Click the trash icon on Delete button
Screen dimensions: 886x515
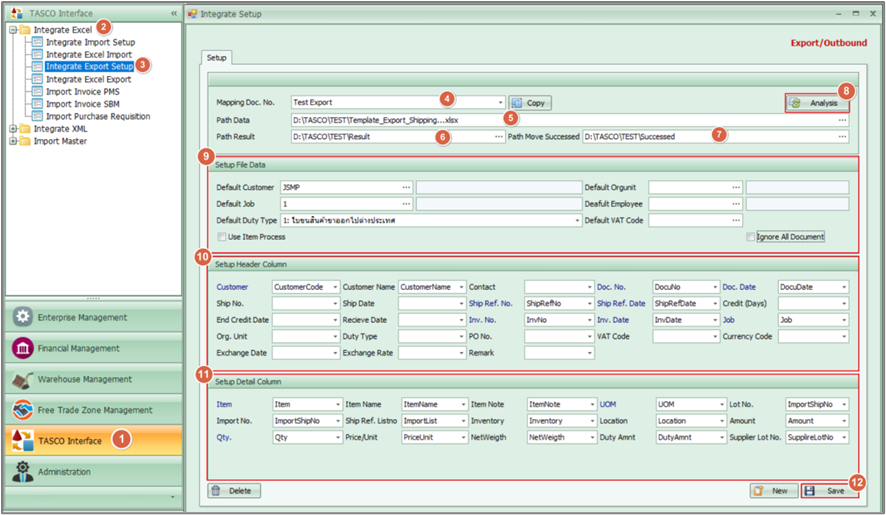tap(217, 491)
